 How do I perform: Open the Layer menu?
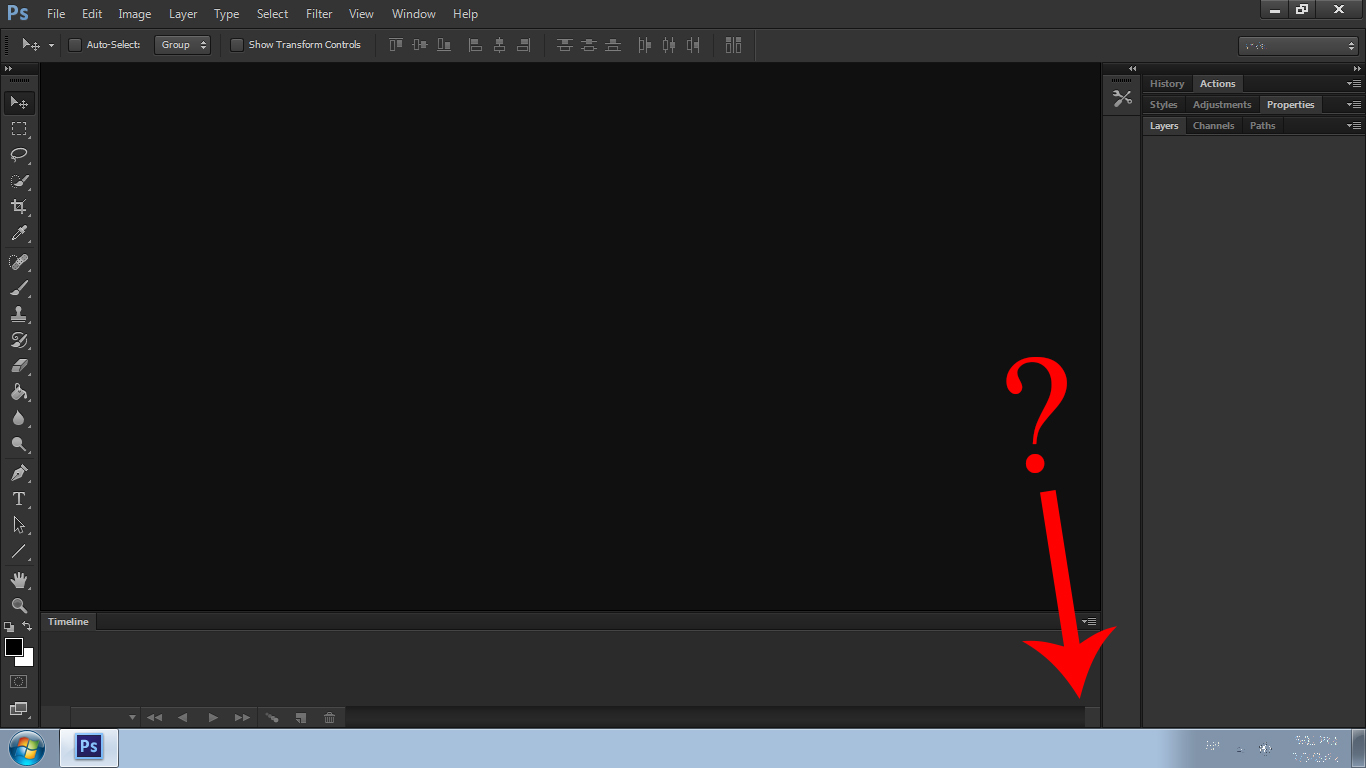click(183, 14)
